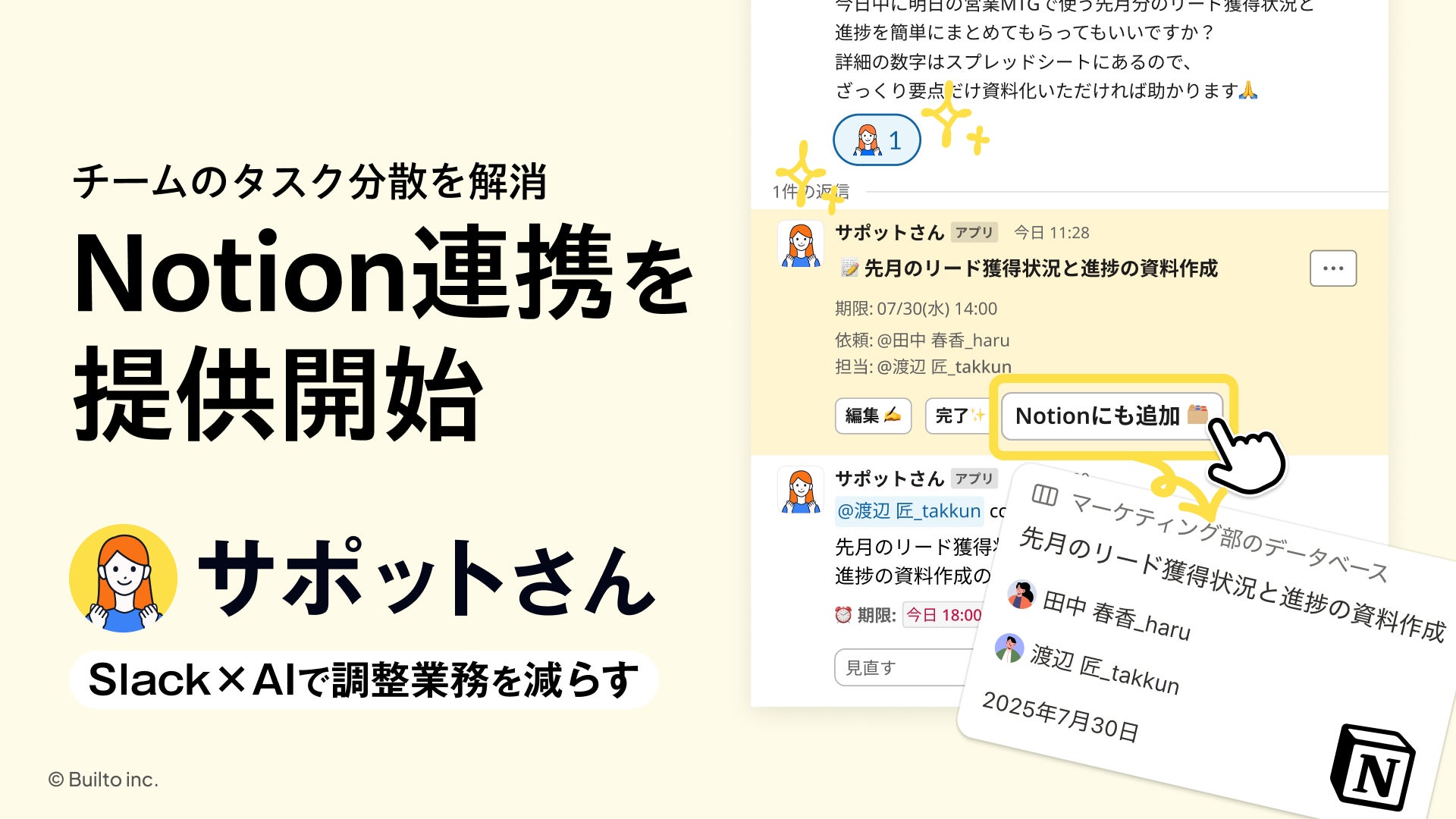Click the アプリ tag beside 11:28 message
This screenshot has width=1456, height=819.
(x=974, y=232)
